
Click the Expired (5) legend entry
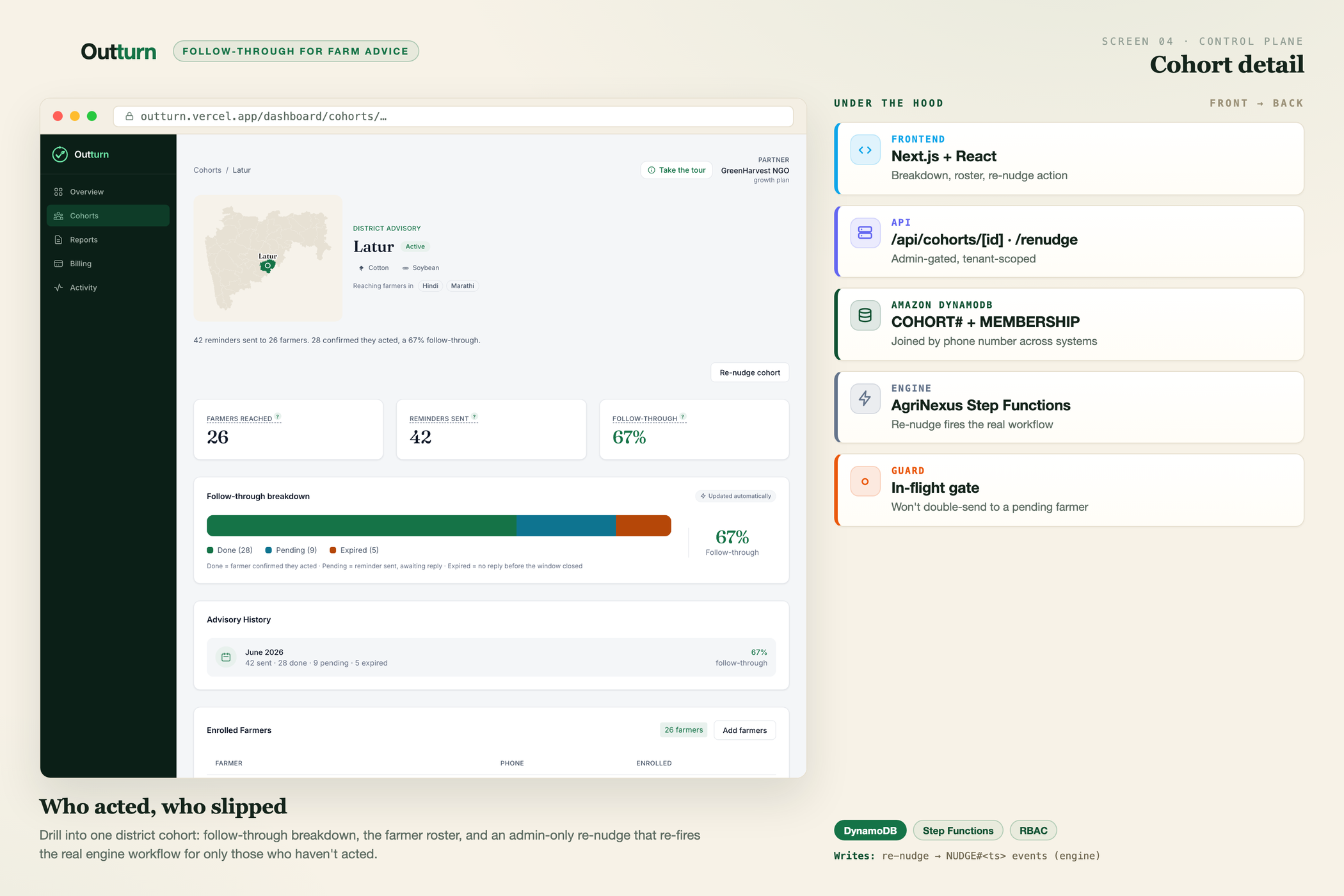tap(354, 550)
